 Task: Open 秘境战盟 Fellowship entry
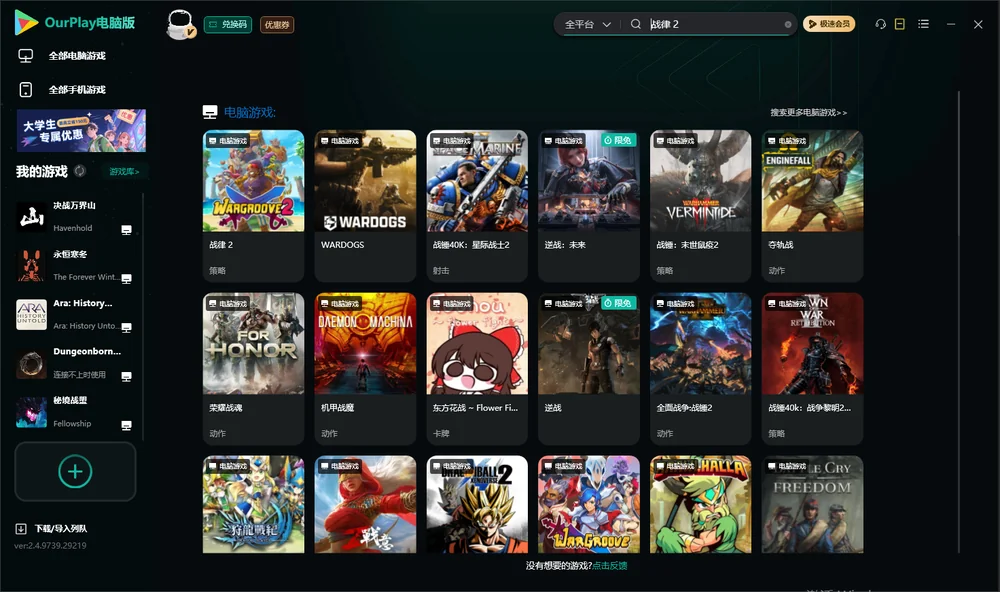[75, 412]
